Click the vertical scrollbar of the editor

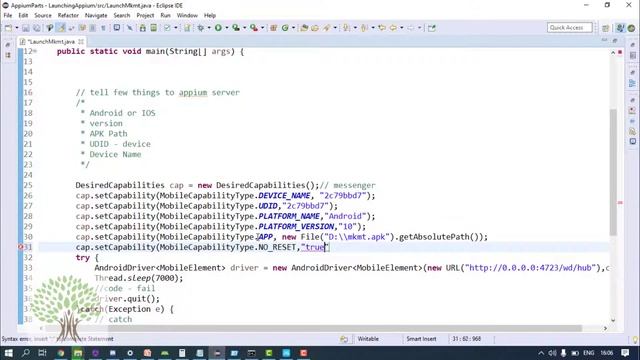click(x=613, y=171)
